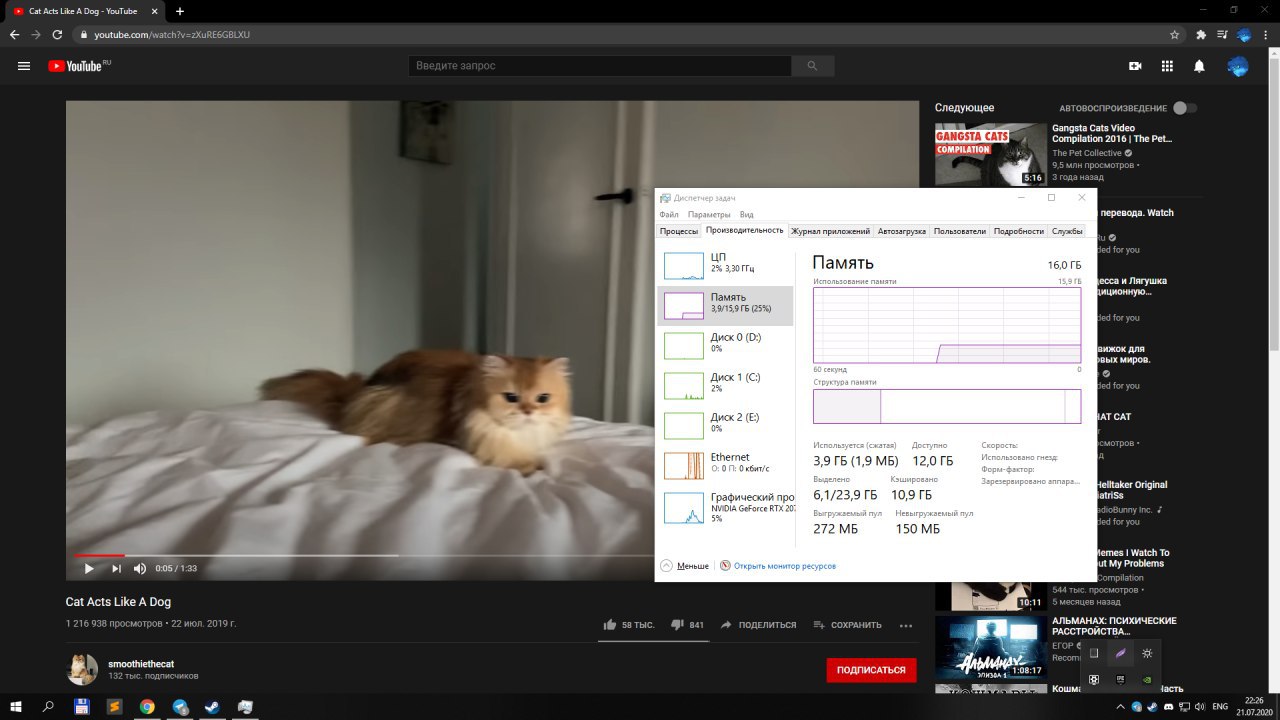This screenshot has height=720, width=1280.
Task: Open the Chrome extensions puzzle icon
Action: (1201, 34)
